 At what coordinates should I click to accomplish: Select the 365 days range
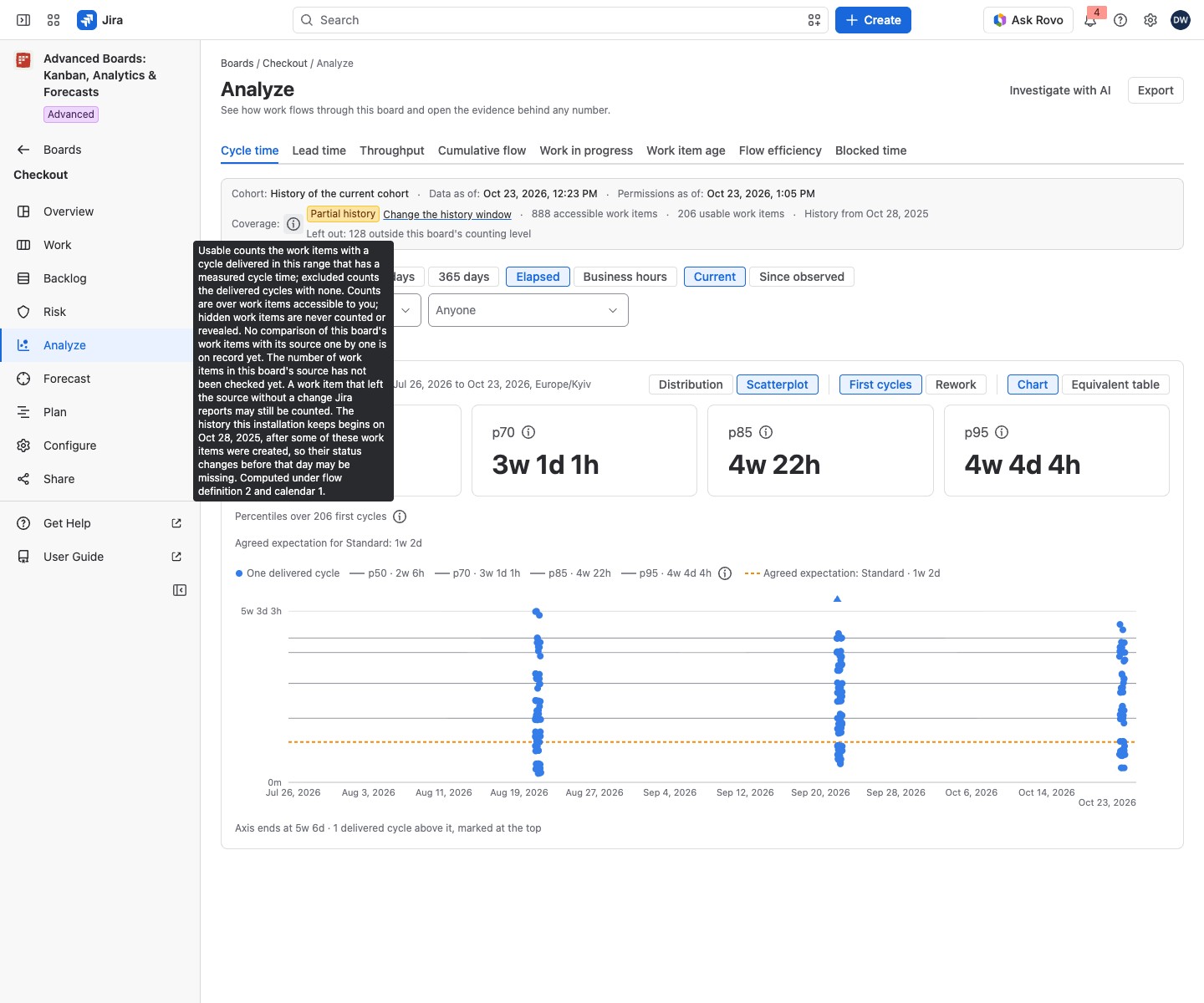(464, 277)
